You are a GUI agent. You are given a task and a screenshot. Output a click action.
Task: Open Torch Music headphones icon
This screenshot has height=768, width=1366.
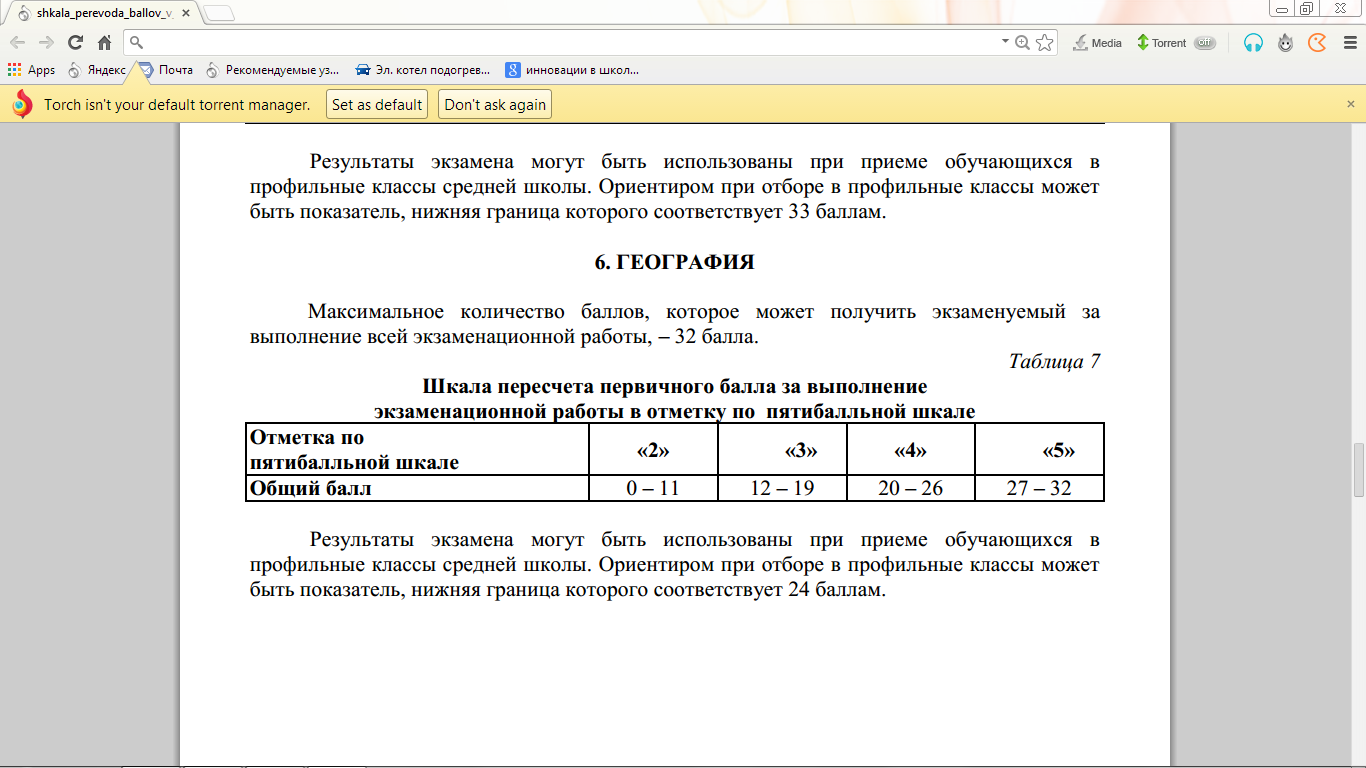[x=1253, y=43]
